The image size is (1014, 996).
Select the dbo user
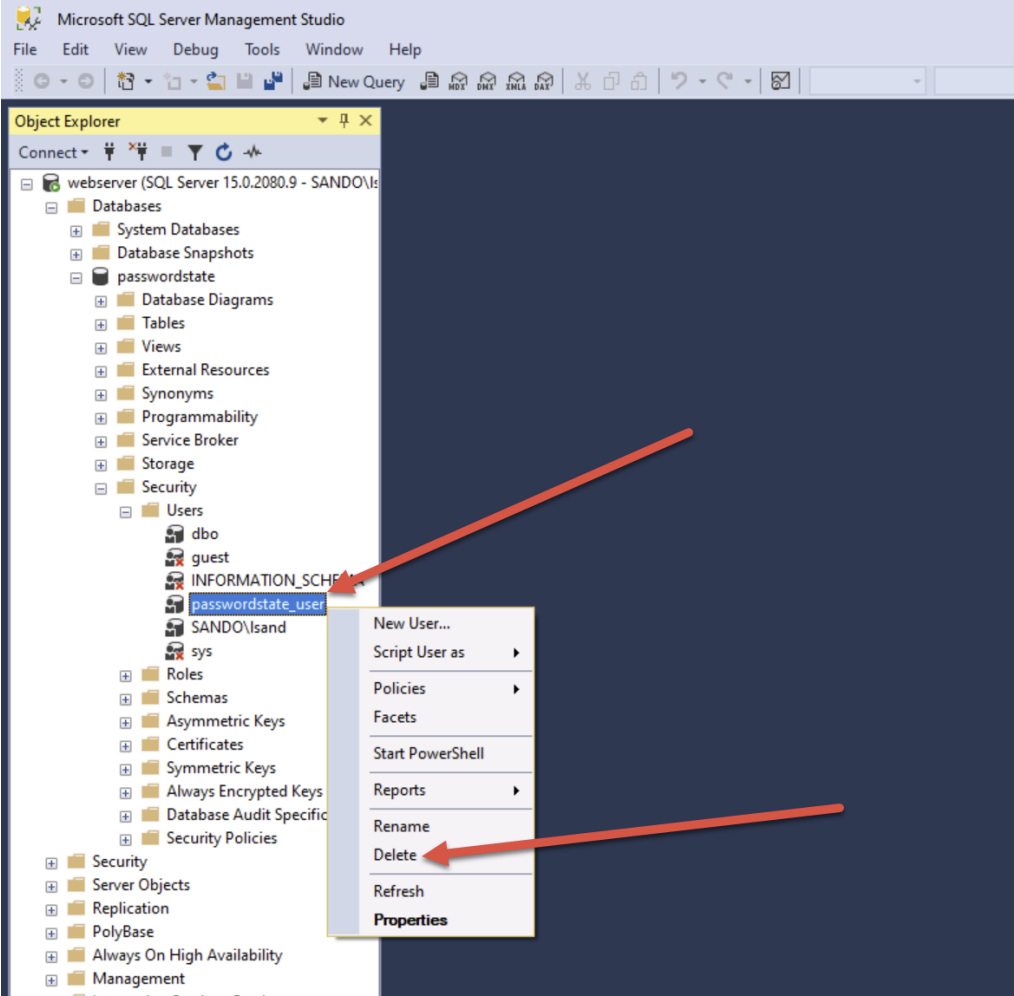coord(204,534)
